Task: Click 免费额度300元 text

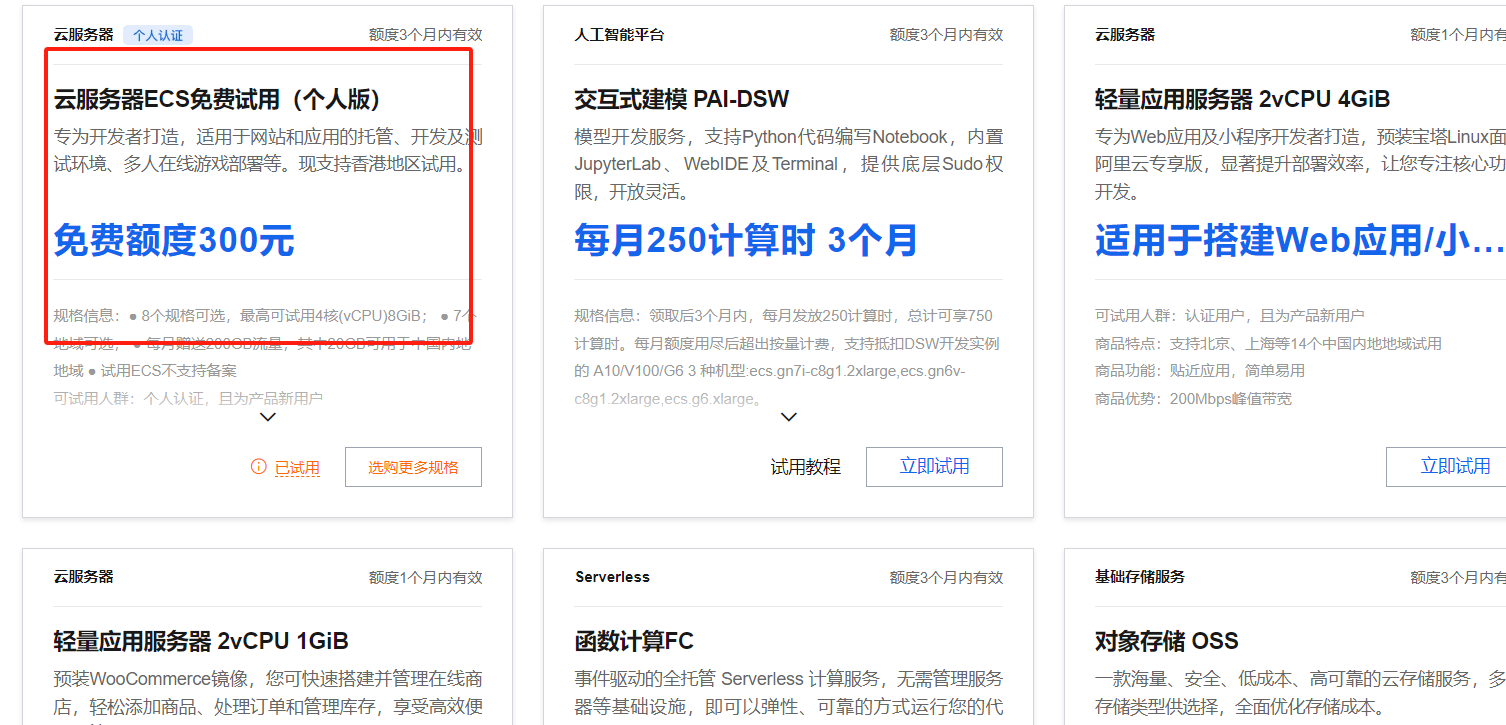Action: coord(174,241)
